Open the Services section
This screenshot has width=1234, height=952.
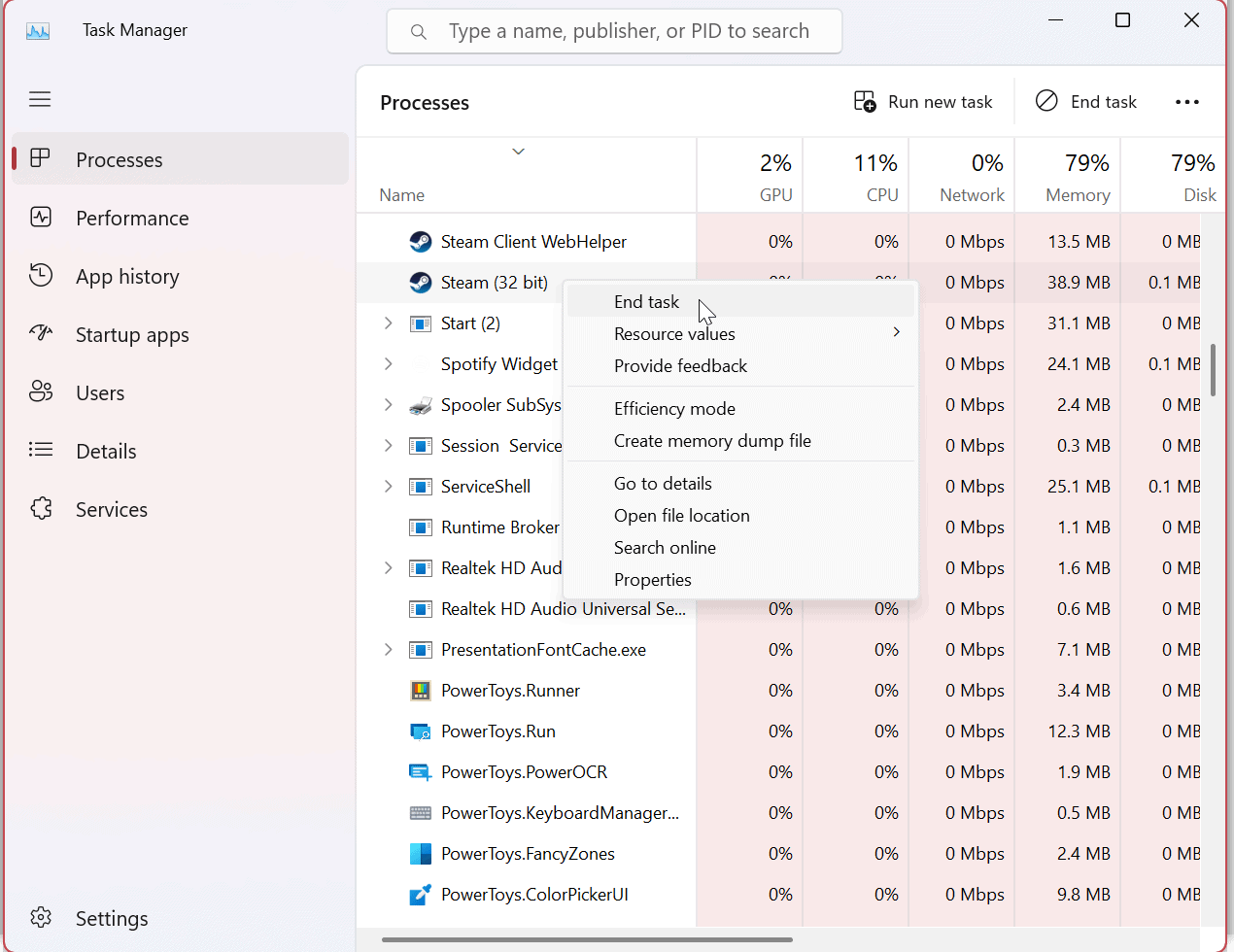tap(111, 509)
